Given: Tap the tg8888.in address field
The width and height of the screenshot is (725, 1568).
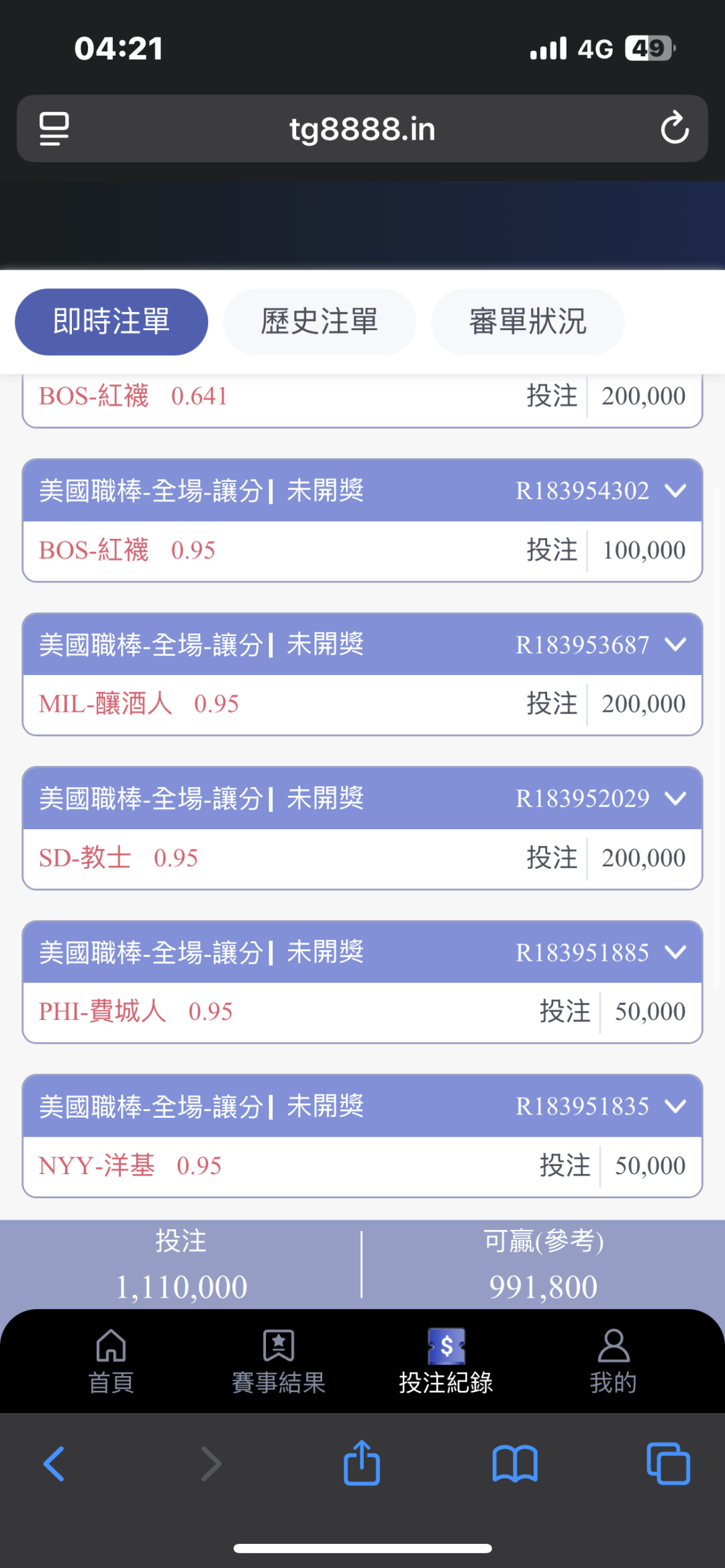Looking at the screenshot, I should [x=362, y=129].
